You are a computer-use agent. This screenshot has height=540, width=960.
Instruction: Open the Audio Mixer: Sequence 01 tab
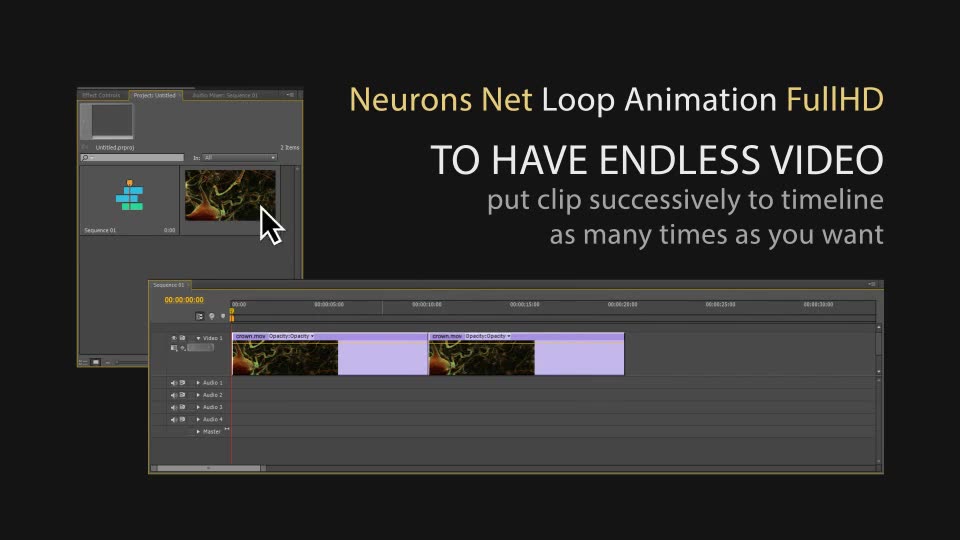tap(224, 95)
